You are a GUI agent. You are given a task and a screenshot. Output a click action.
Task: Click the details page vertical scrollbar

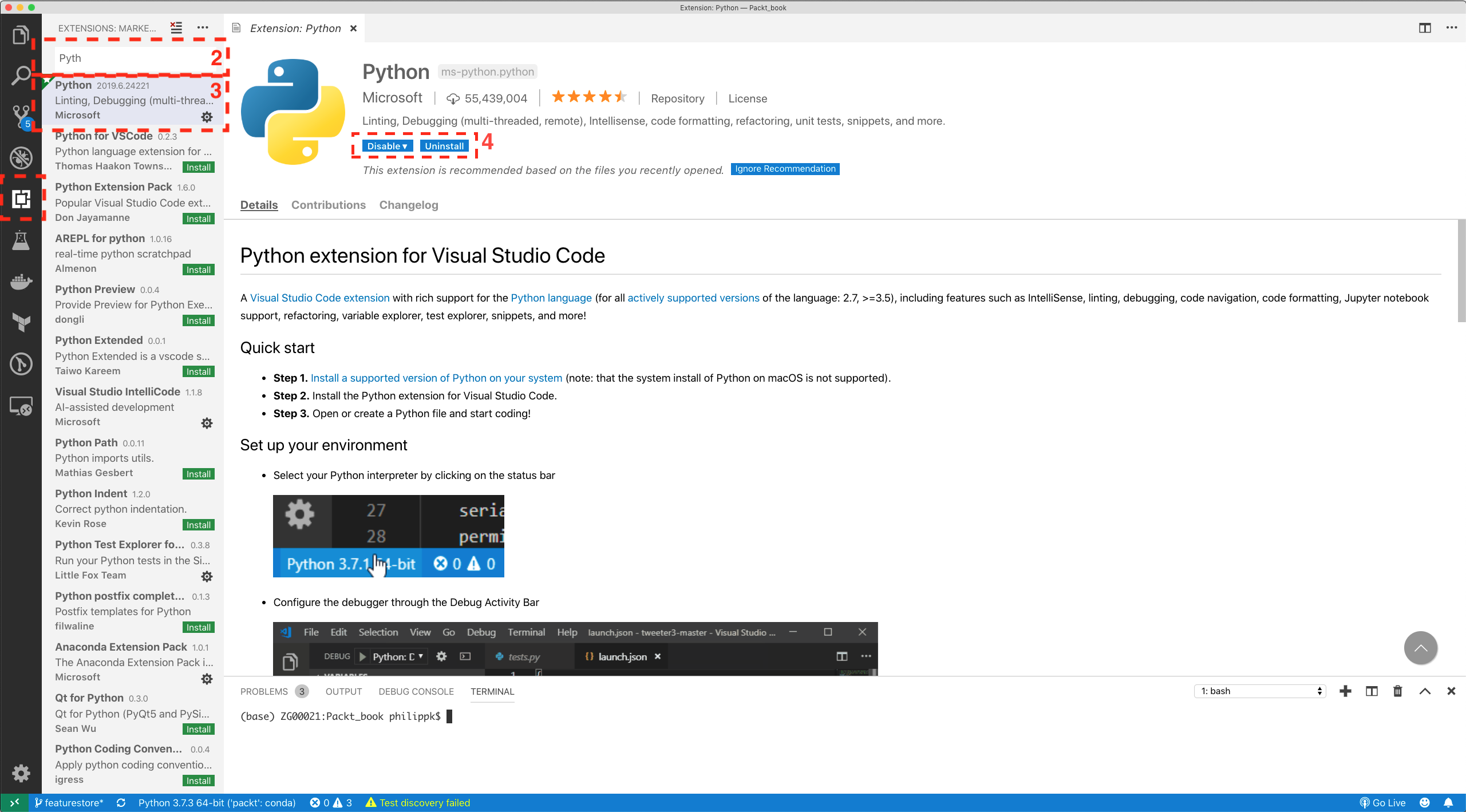[x=1461, y=270]
